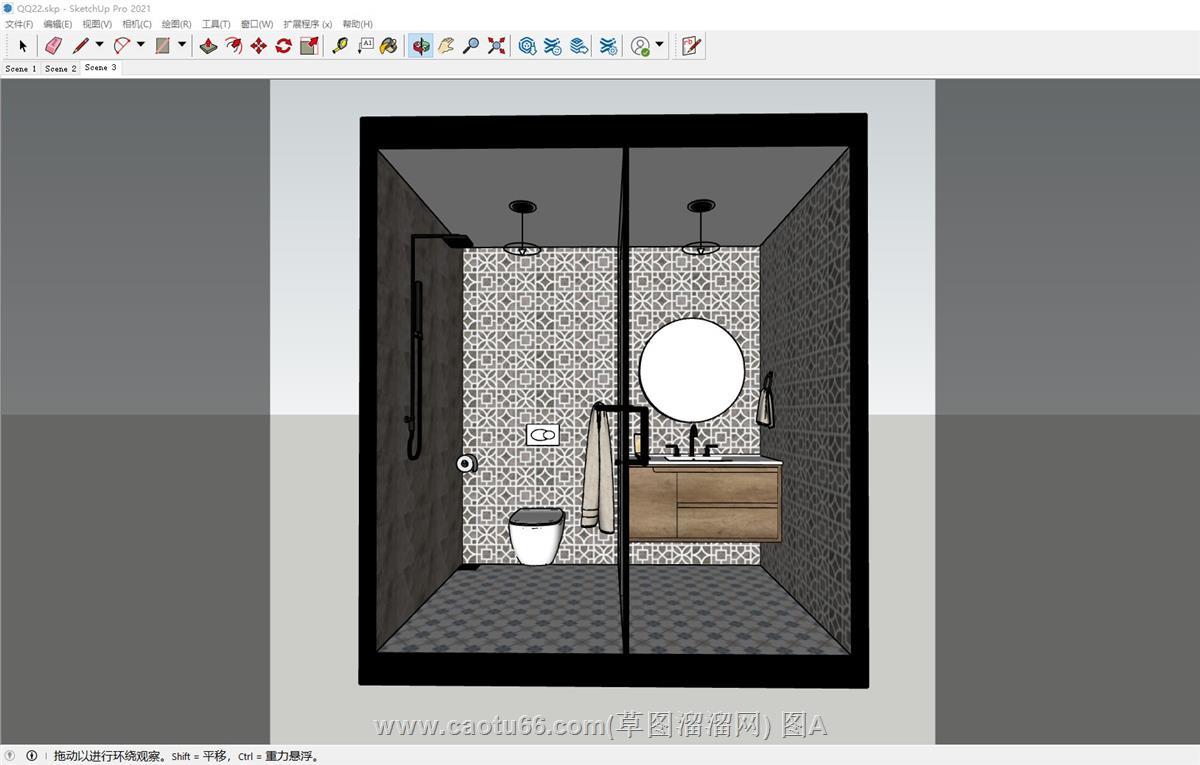The height and width of the screenshot is (765, 1200).
Task: Click the round mirror in the model
Action: click(x=692, y=371)
